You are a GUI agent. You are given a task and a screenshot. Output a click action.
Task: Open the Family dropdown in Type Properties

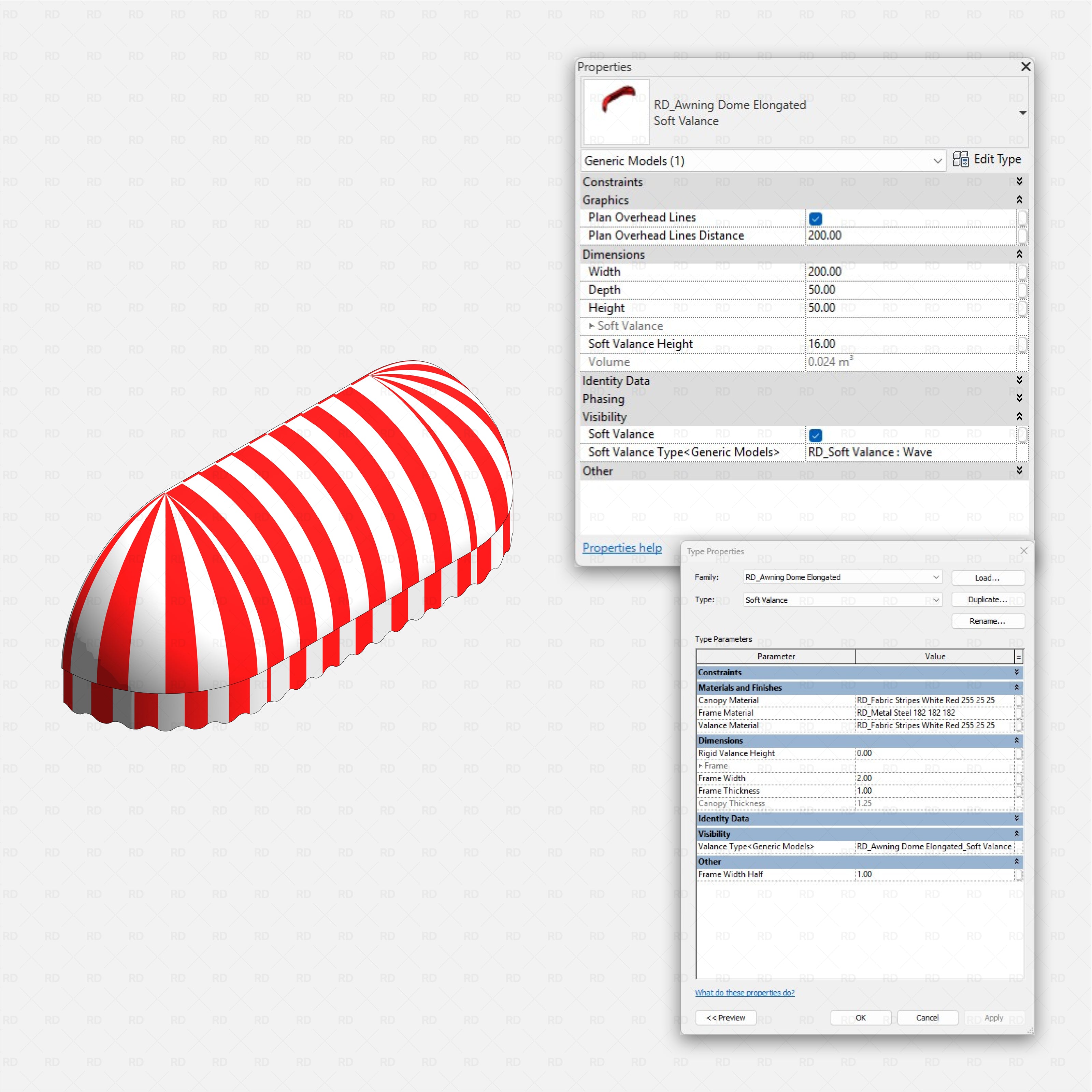[843, 577]
